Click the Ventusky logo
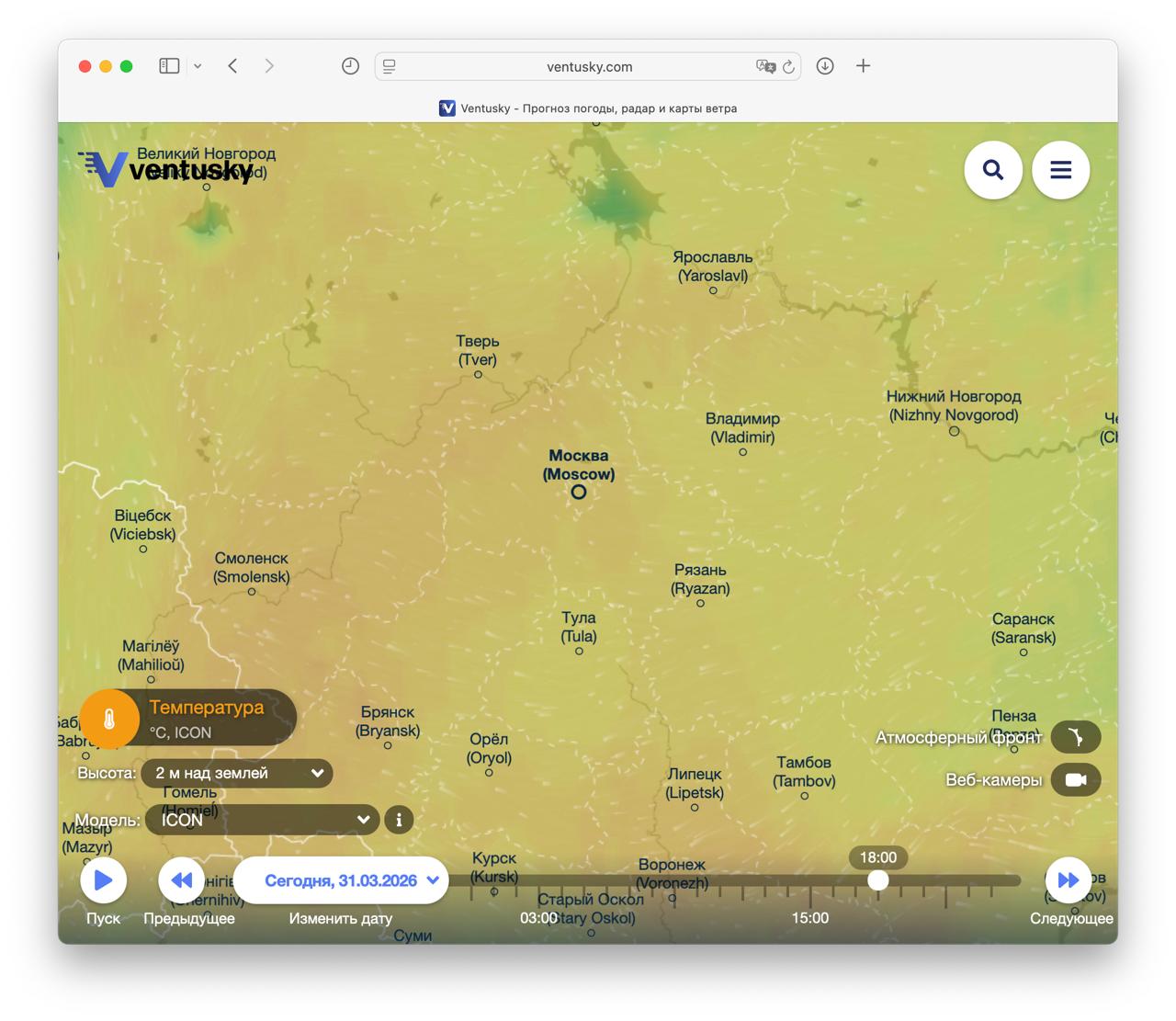This screenshot has height=1021, width=1176. (x=165, y=169)
